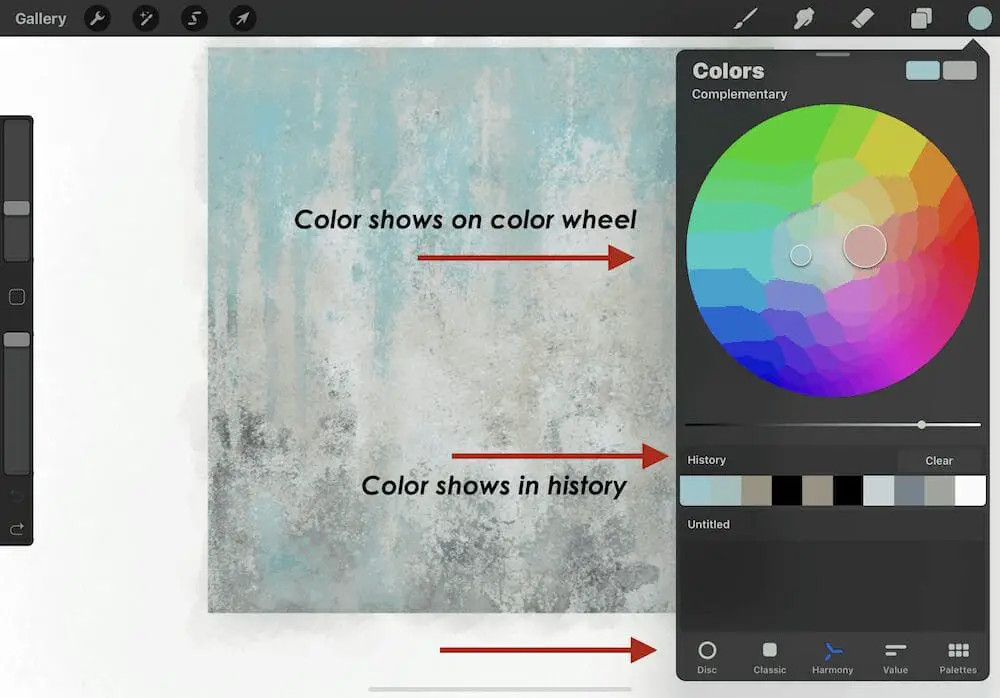Open the Layers panel

pos(921,19)
